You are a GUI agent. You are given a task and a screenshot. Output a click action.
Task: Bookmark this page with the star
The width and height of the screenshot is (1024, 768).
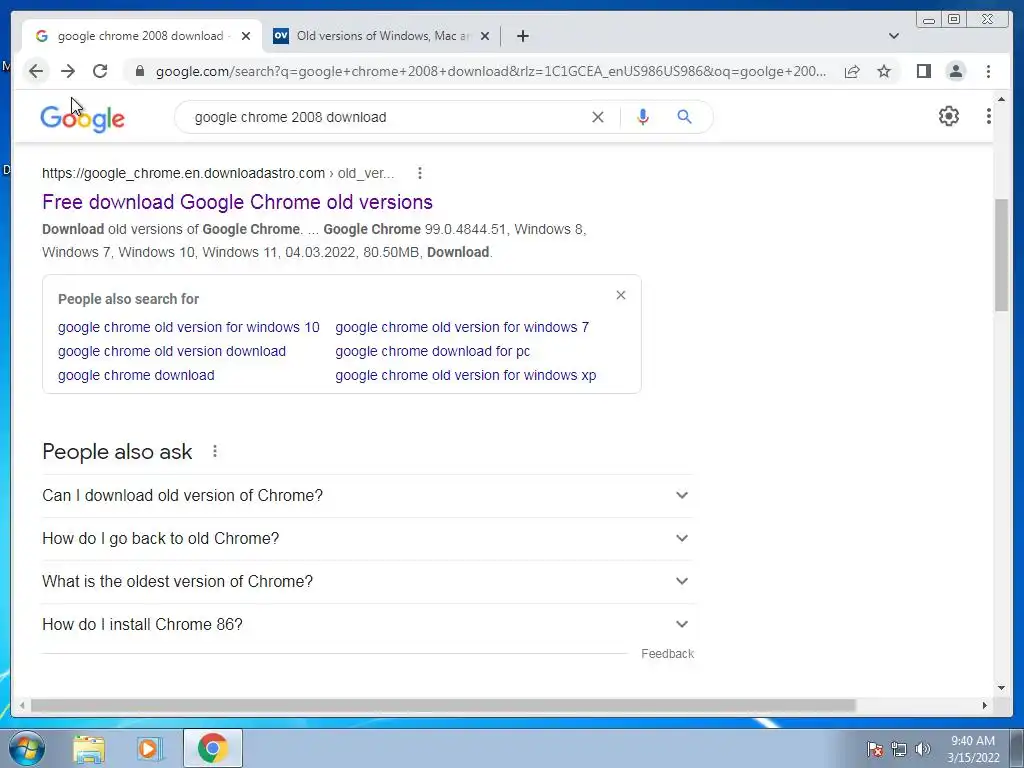[884, 71]
